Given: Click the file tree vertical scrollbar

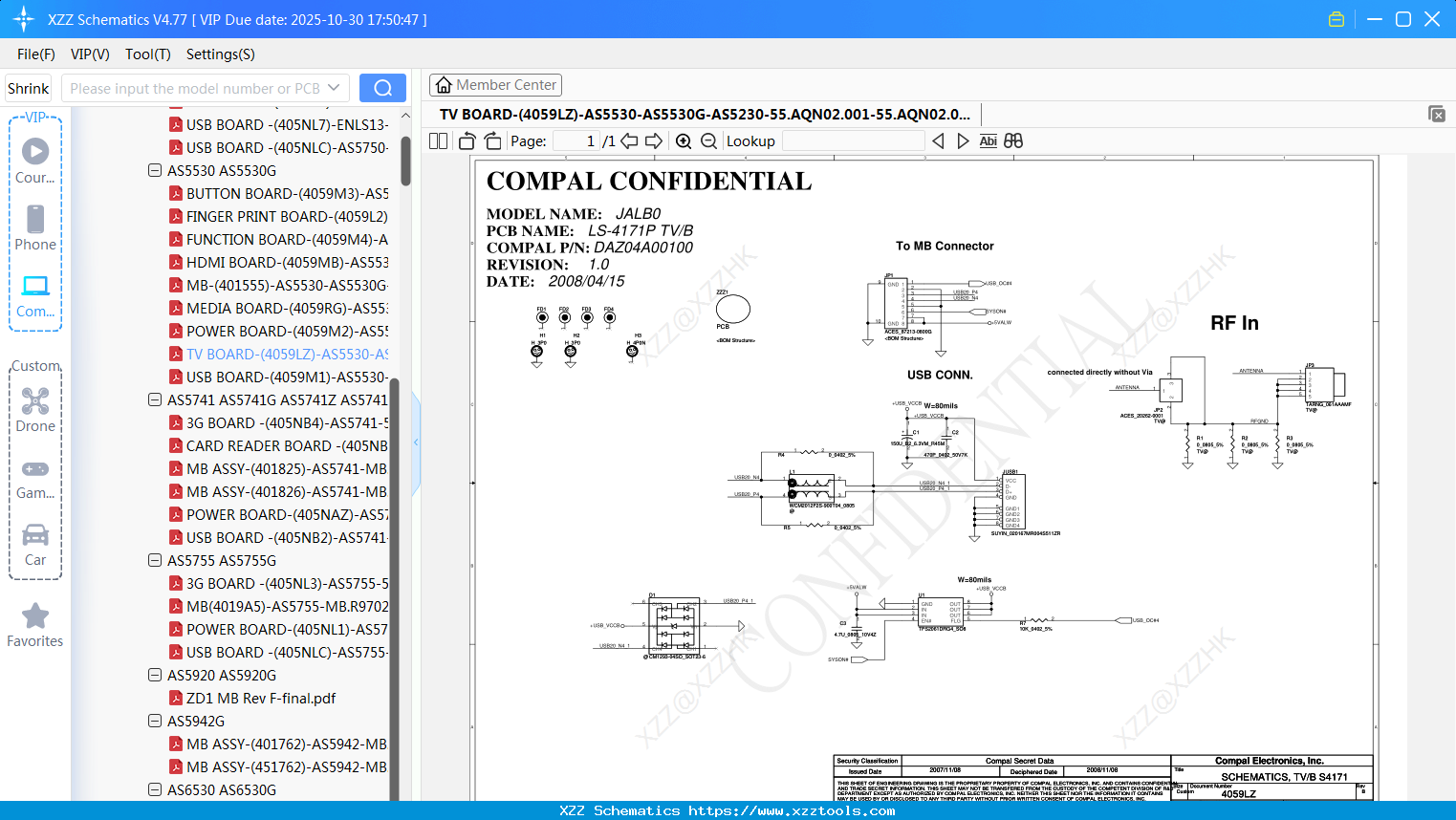Looking at the screenshot, I should coord(405,161).
